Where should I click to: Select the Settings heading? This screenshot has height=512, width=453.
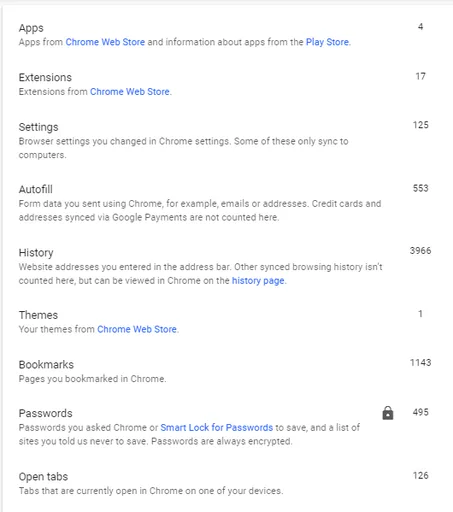[x=38, y=127]
